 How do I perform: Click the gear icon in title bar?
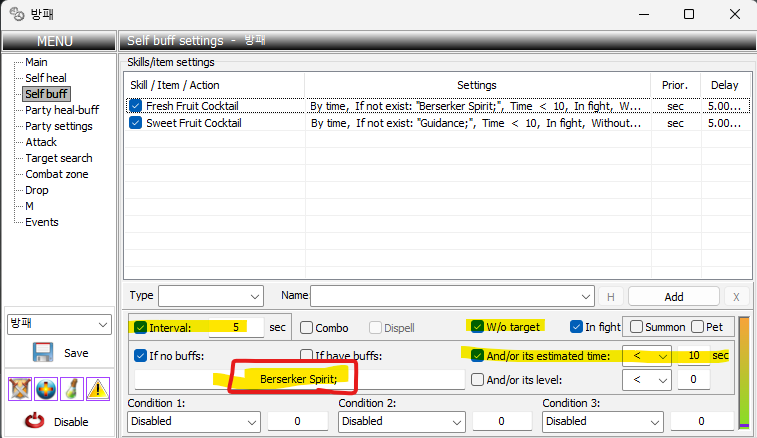(x=16, y=15)
